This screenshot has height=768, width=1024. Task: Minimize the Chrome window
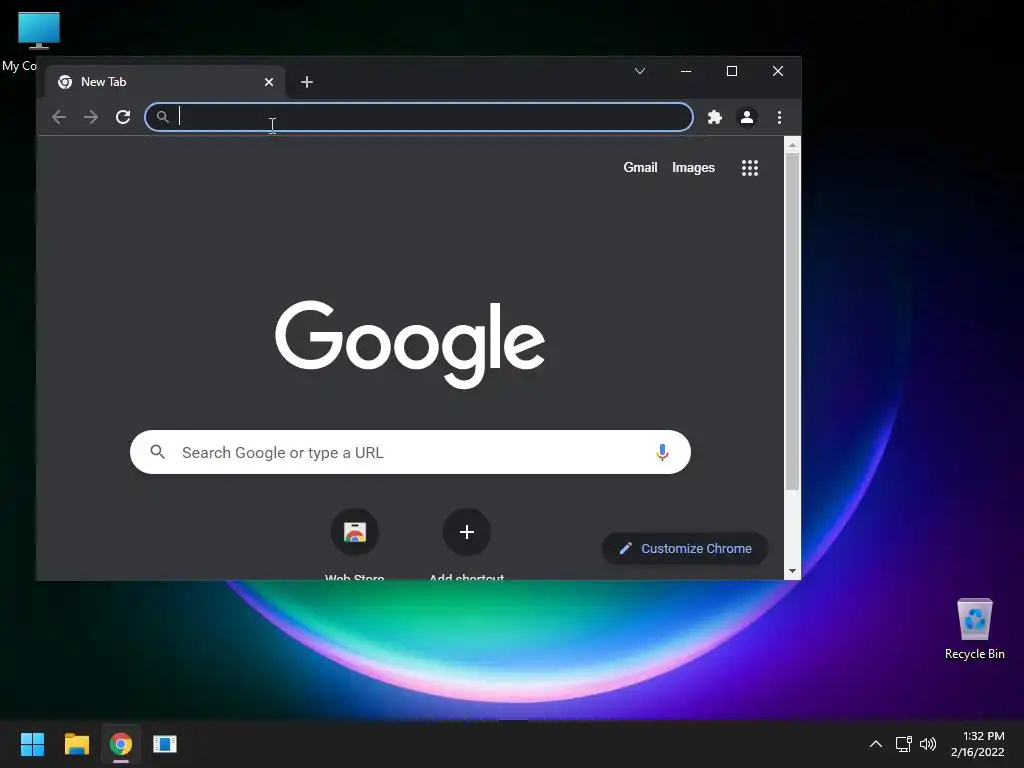(x=686, y=71)
